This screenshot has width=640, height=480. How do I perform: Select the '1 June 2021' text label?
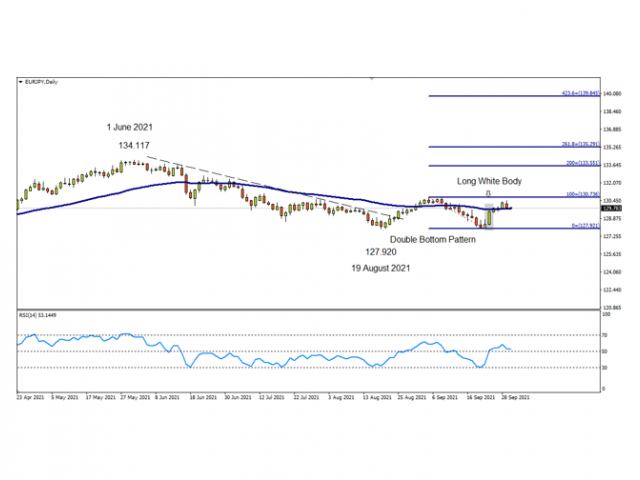coord(130,127)
